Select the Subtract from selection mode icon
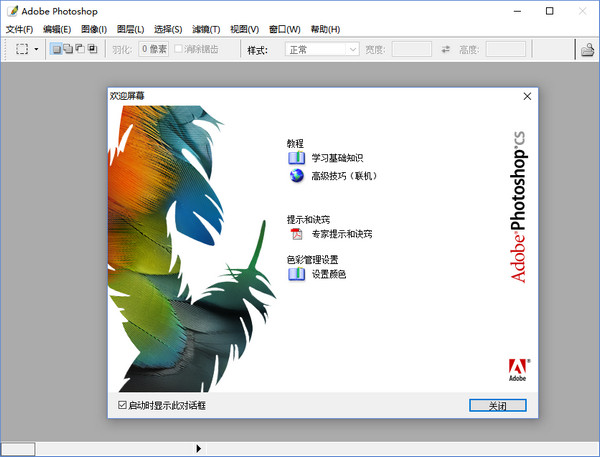 click(x=80, y=49)
